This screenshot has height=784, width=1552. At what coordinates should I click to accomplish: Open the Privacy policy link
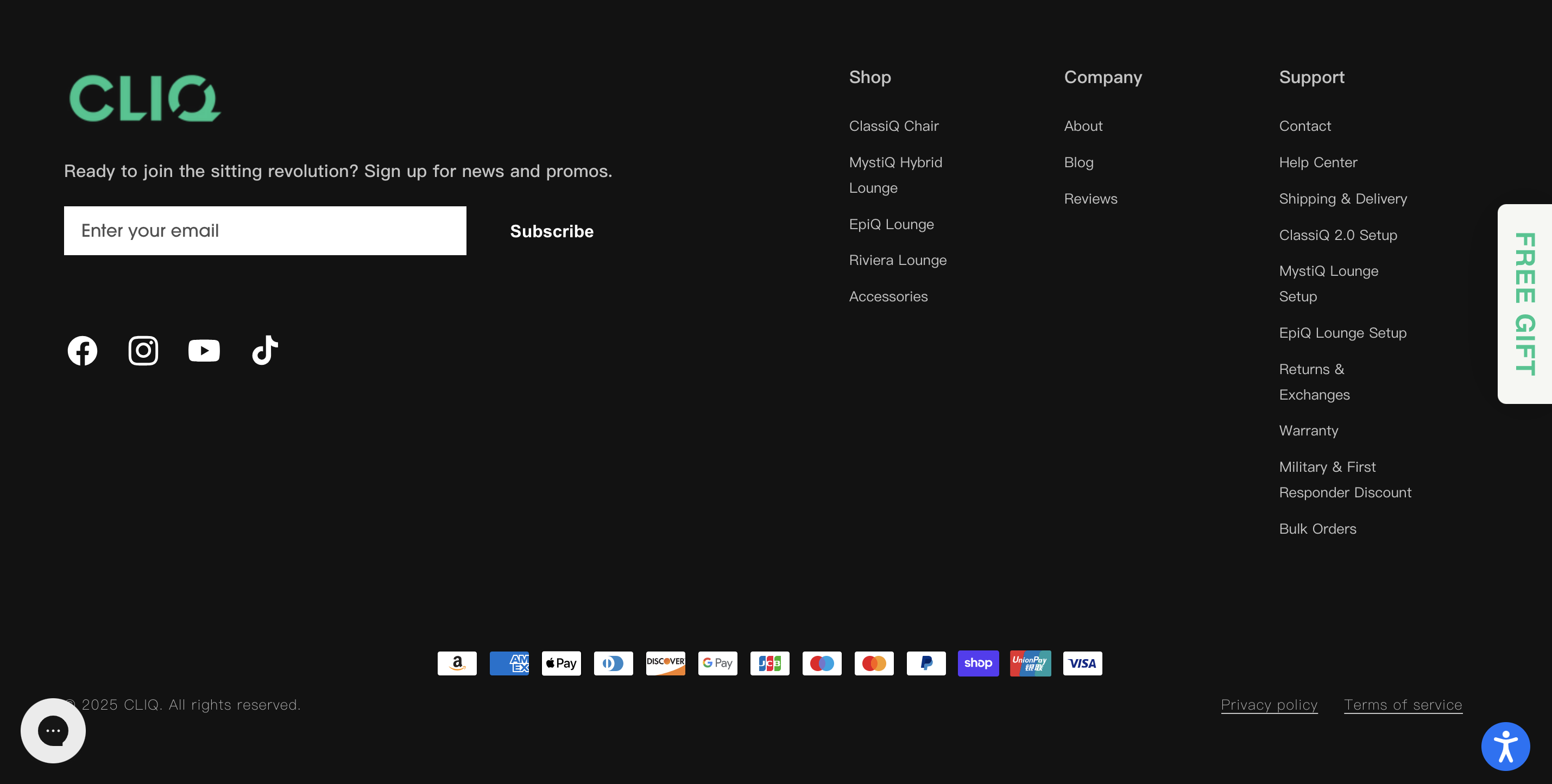coord(1269,705)
